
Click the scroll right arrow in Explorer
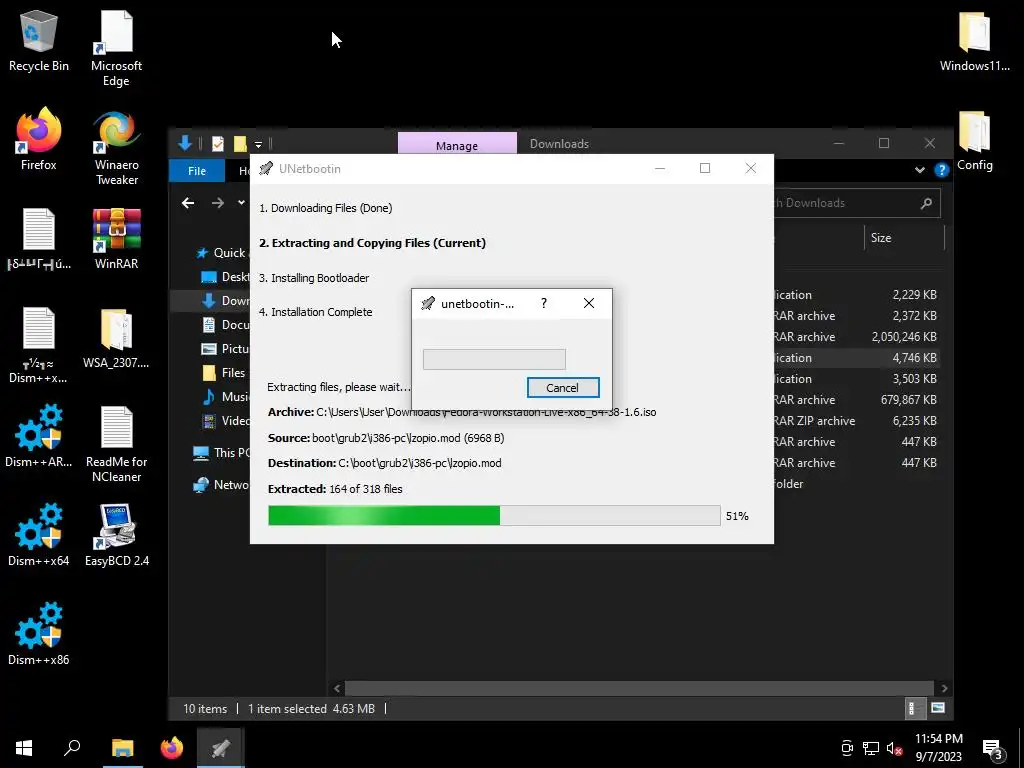point(944,688)
